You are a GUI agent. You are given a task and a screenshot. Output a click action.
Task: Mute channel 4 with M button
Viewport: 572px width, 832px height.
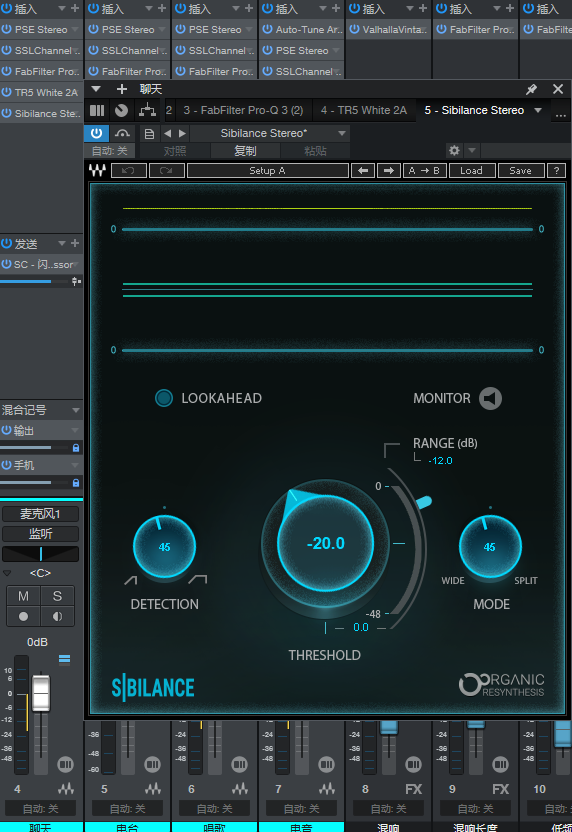(x=23, y=596)
